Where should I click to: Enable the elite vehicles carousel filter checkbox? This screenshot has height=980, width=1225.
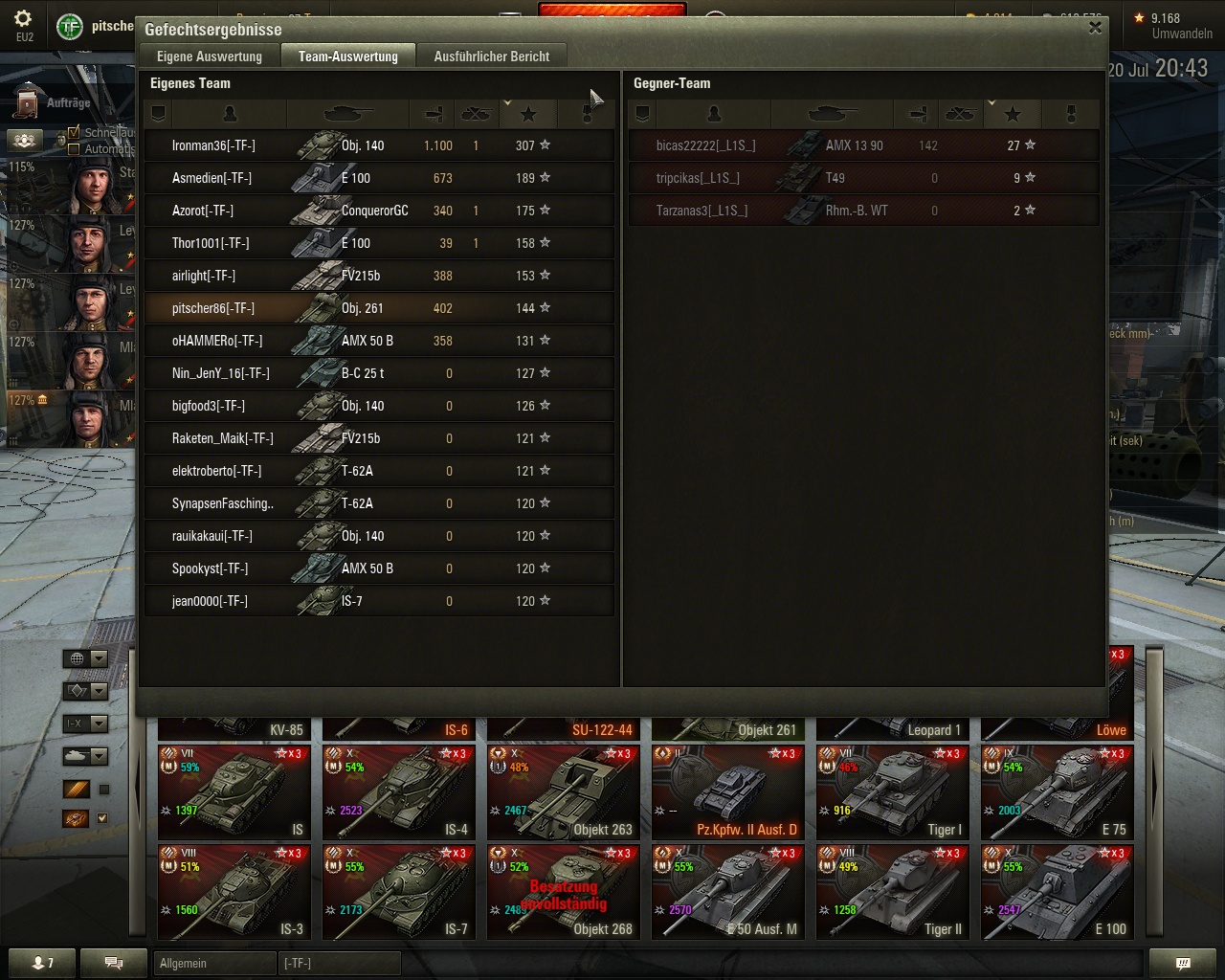pyautogui.click(x=104, y=790)
